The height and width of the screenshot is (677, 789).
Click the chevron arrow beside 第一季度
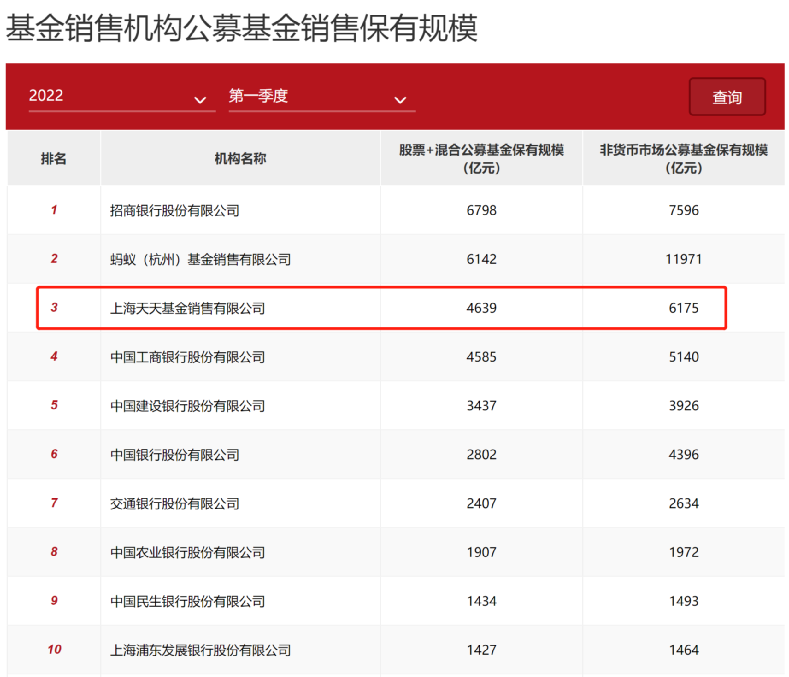(400, 99)
